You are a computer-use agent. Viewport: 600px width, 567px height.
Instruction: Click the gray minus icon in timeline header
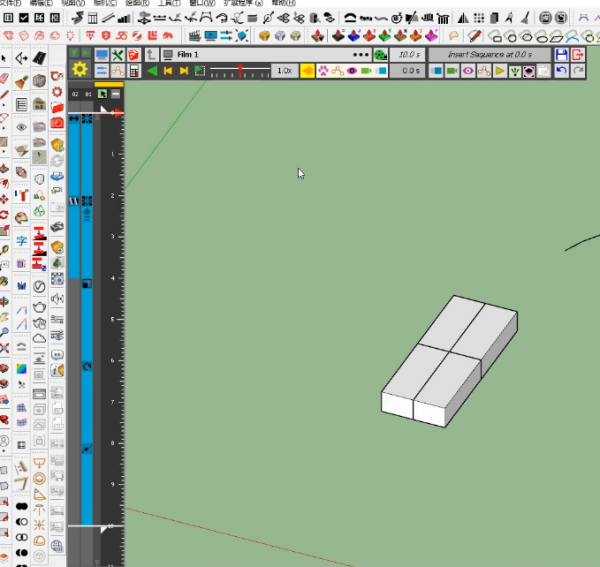(116, 94)
